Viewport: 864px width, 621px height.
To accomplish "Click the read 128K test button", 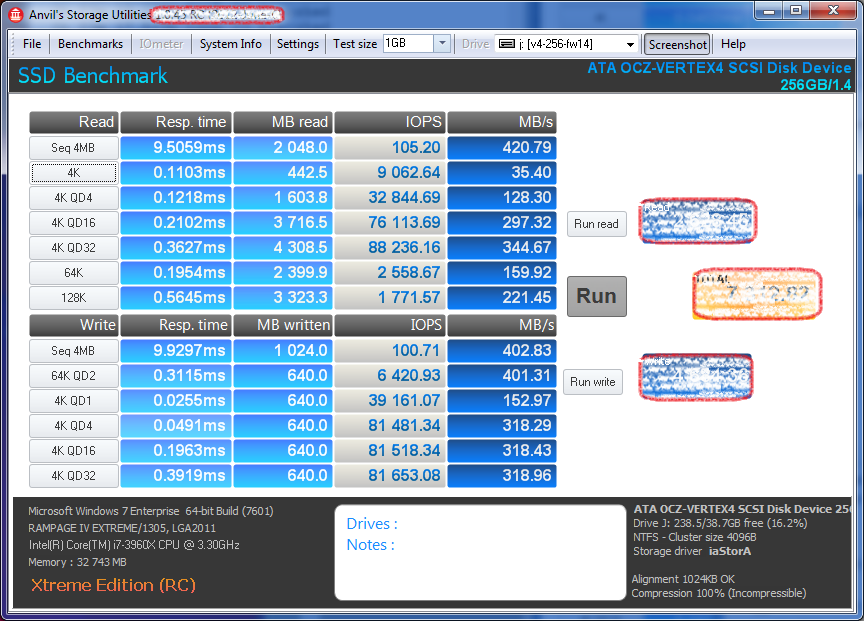I will coord(74,298).
